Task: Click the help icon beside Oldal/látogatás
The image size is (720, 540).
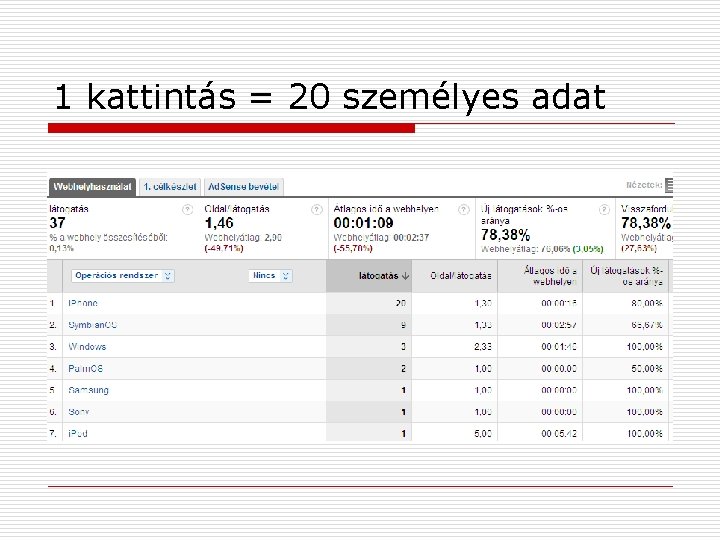Action: coord(317,210)
